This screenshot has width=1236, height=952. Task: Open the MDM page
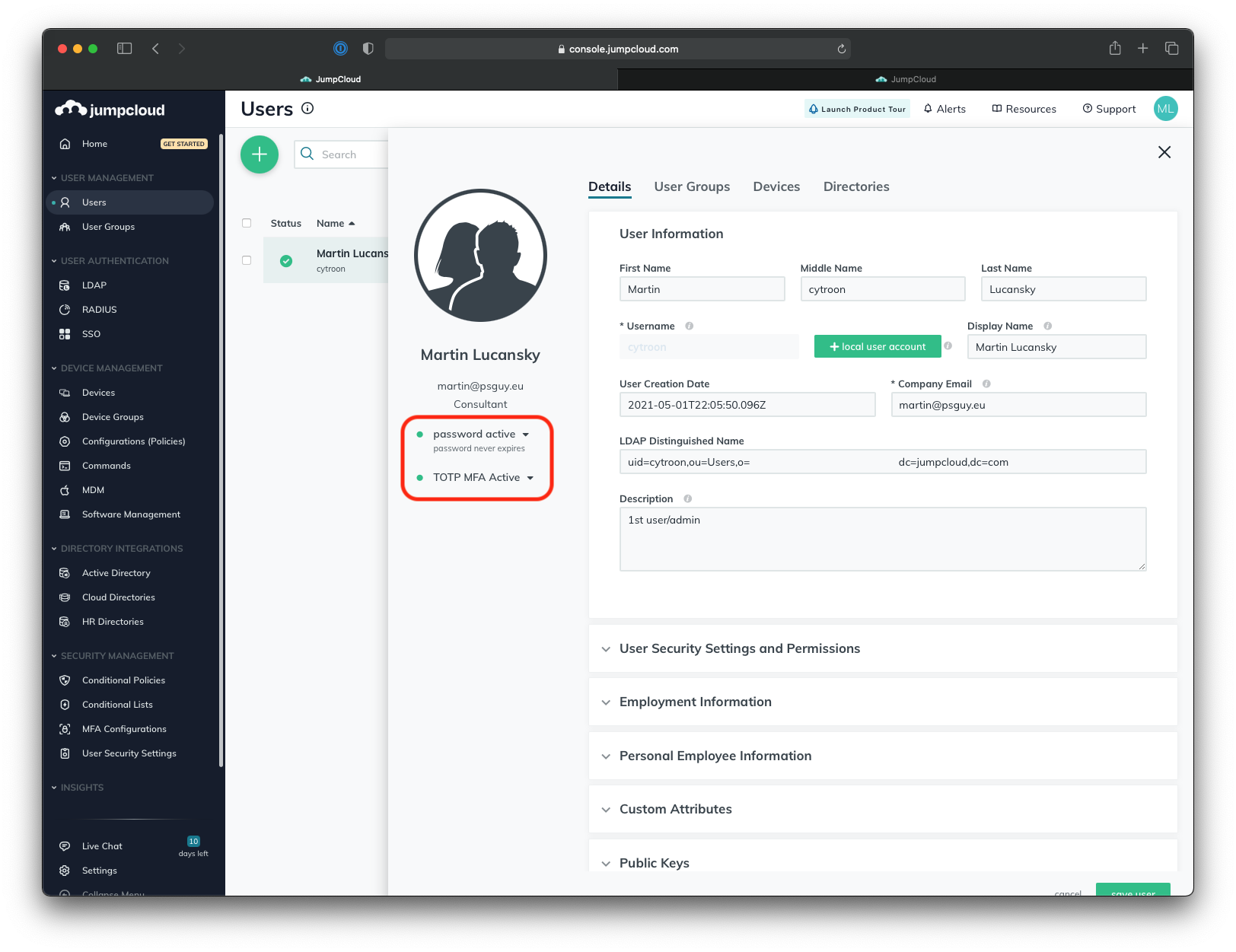point(93,490)
